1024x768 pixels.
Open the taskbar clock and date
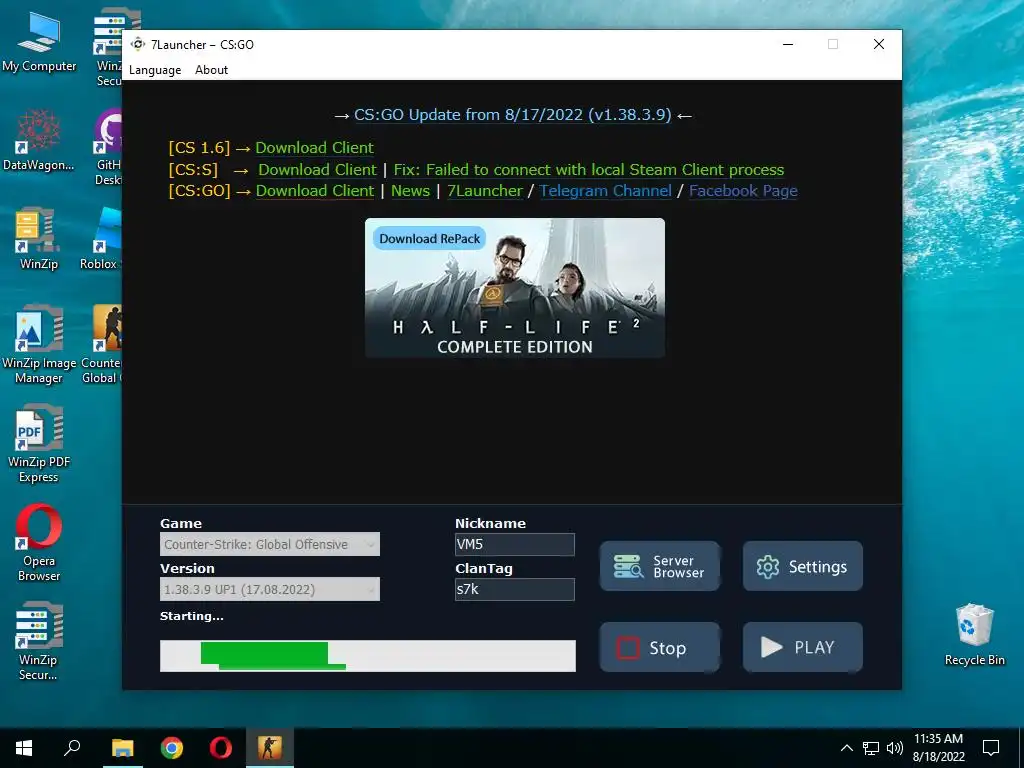(938, 748)
